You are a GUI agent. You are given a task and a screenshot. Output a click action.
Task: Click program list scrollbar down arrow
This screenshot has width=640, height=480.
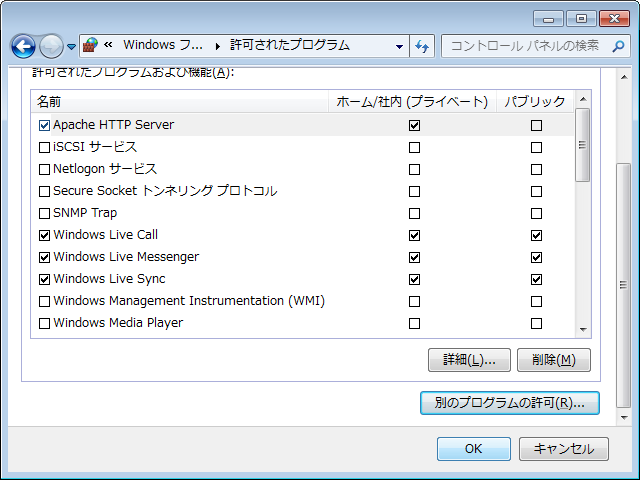coord(583,330)
